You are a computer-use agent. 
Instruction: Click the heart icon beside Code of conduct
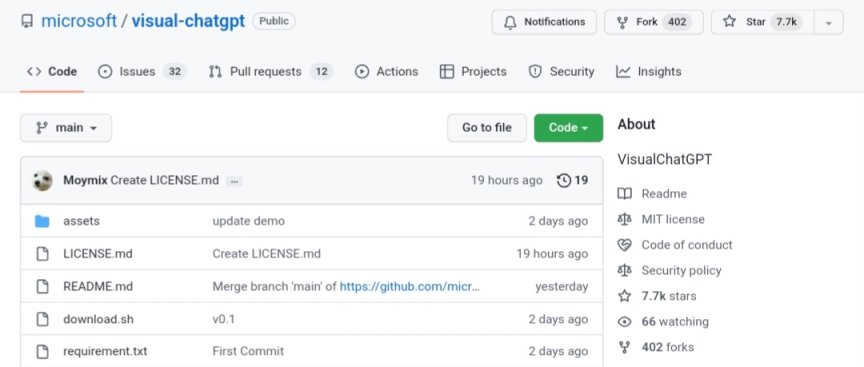point(624,245)
